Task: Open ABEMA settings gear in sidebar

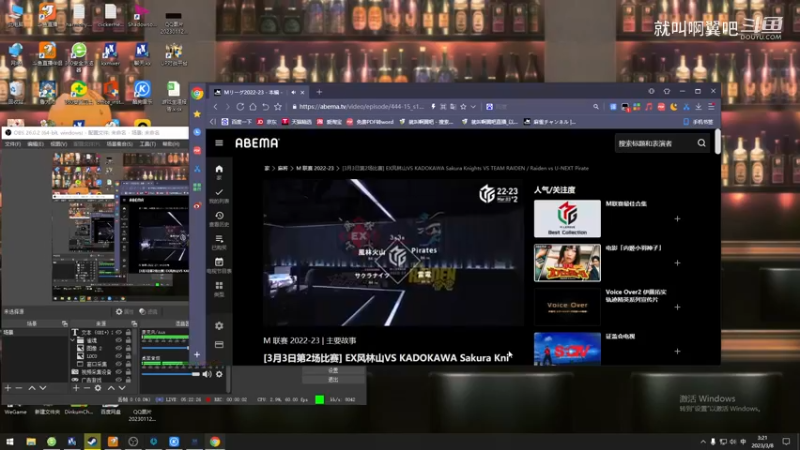Action: pyautogui.click(x=219, y=326)
